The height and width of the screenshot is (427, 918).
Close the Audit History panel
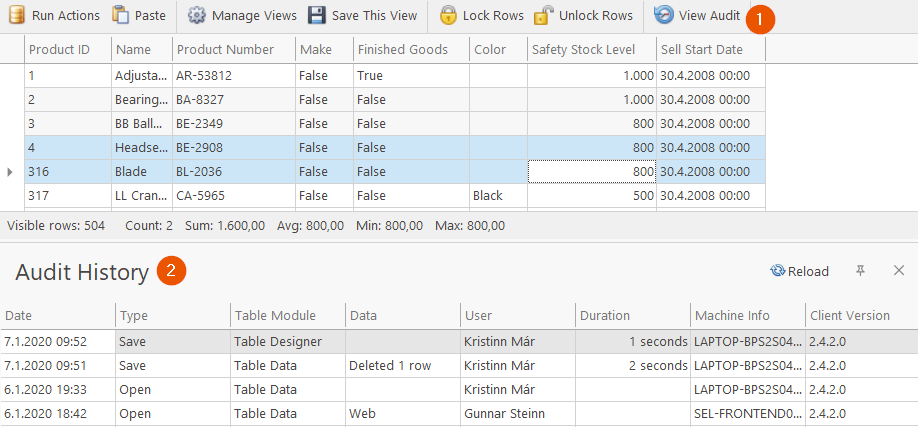pyautogui.click(x=899, y=270)
